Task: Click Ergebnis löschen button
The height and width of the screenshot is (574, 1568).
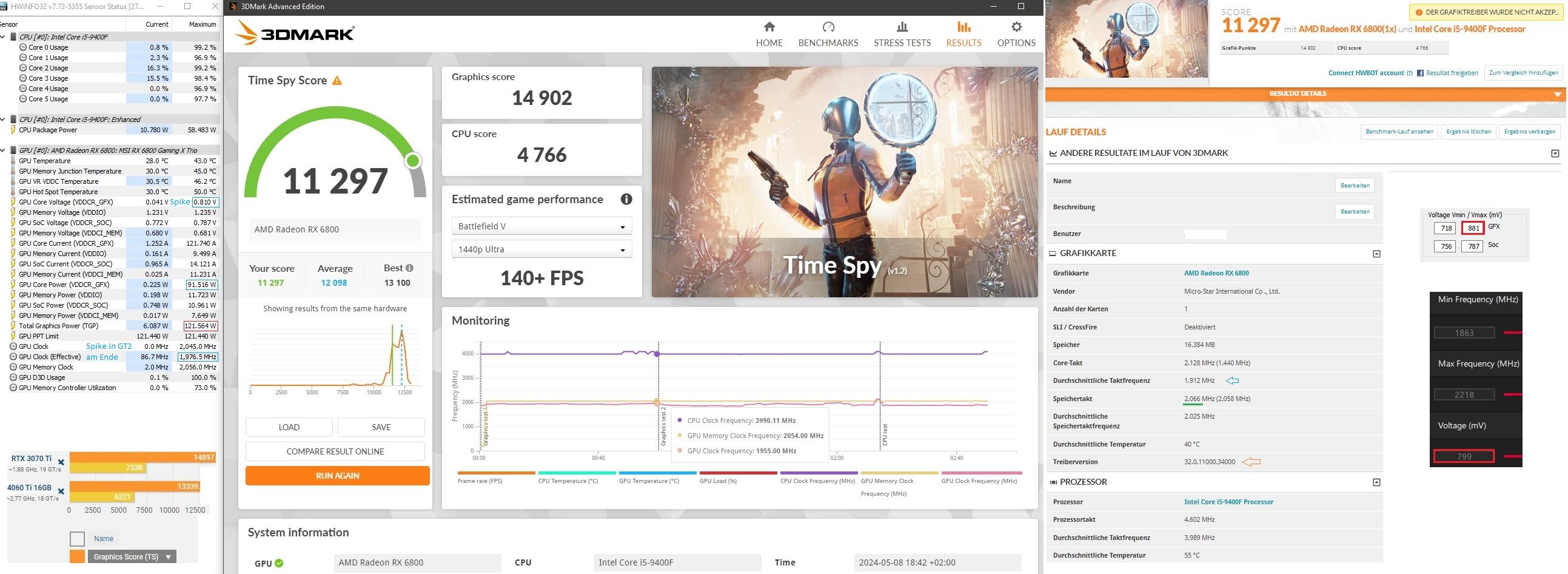Action: coord(1468,131)
